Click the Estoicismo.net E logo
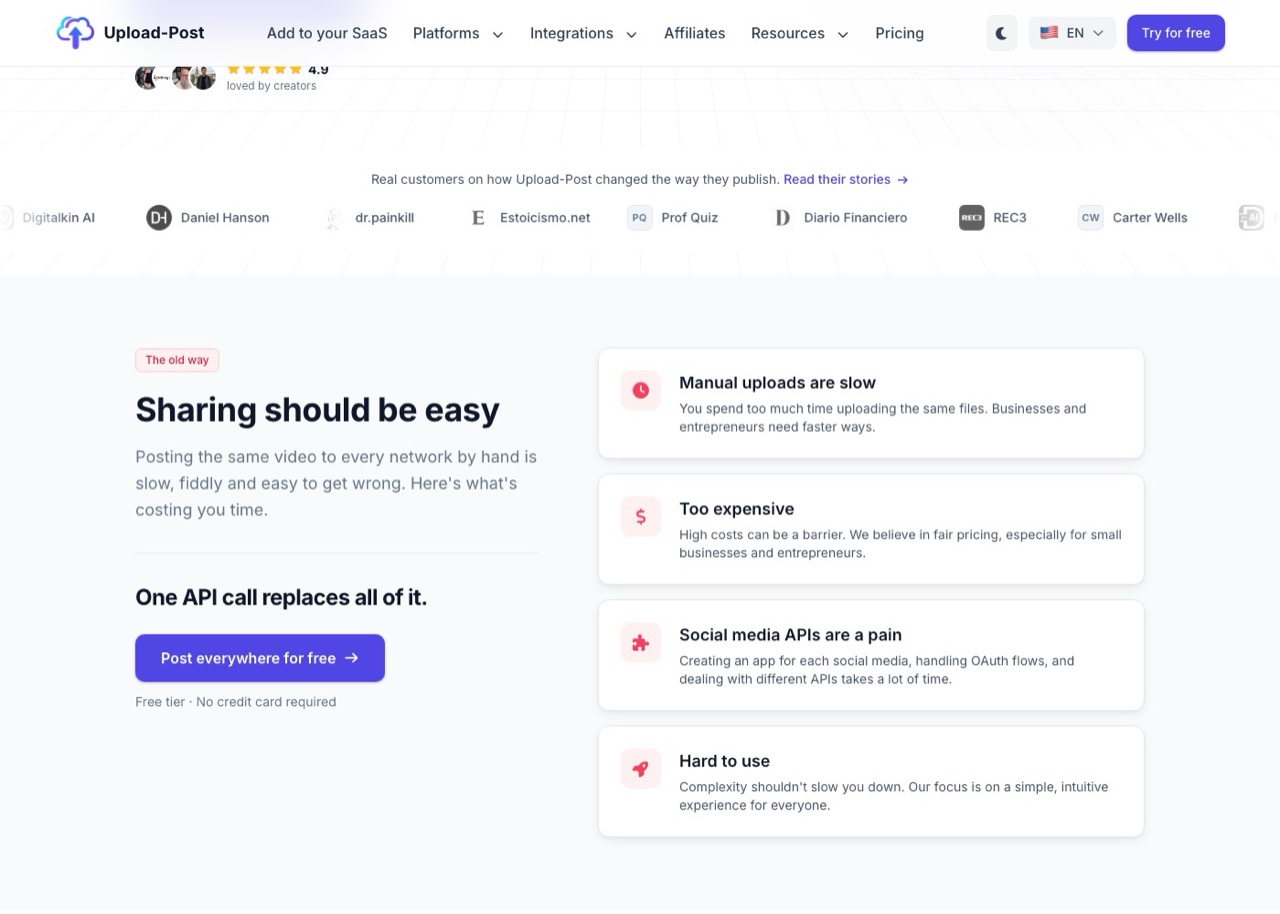The image size is (1280, 914). [x=478, y=217]
